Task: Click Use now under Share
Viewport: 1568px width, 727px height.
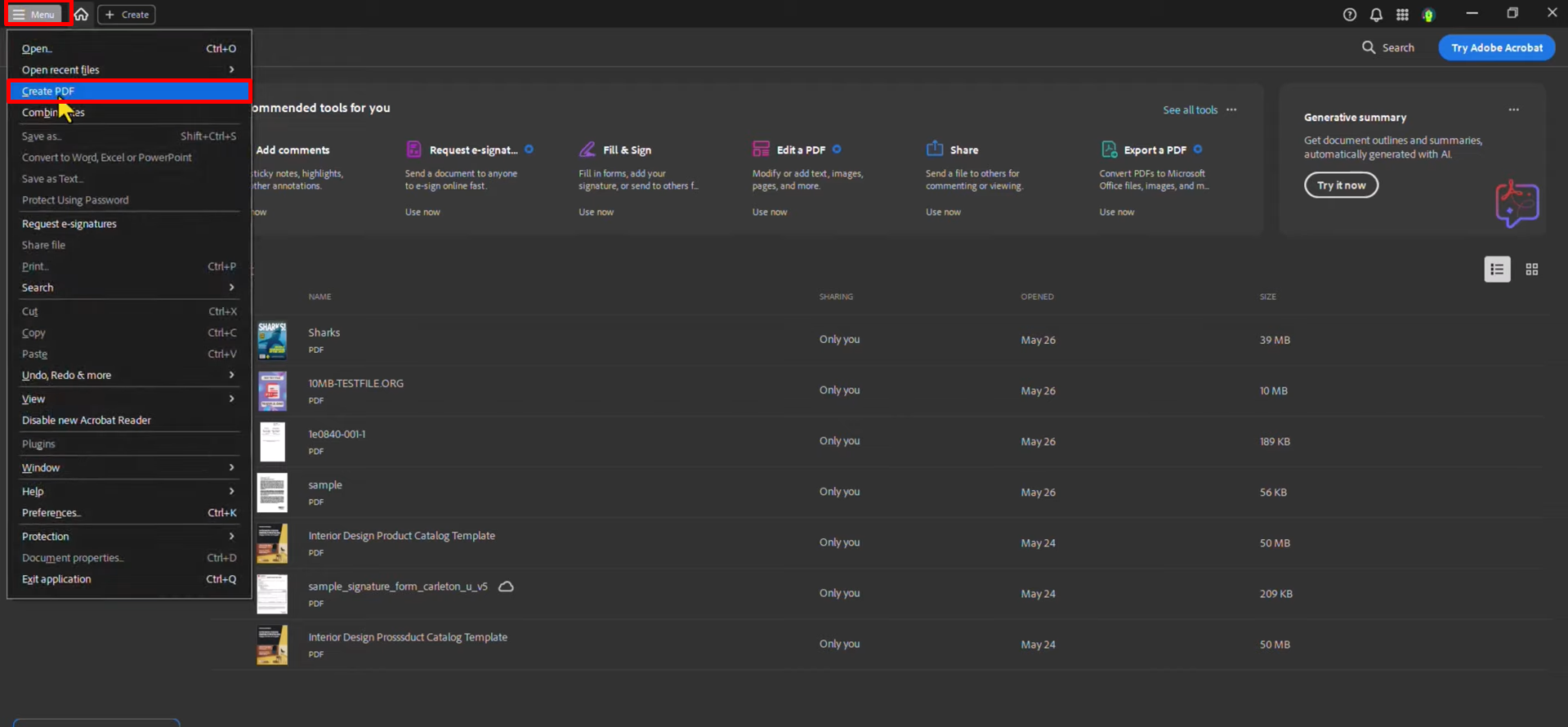Action: point(943,212)
